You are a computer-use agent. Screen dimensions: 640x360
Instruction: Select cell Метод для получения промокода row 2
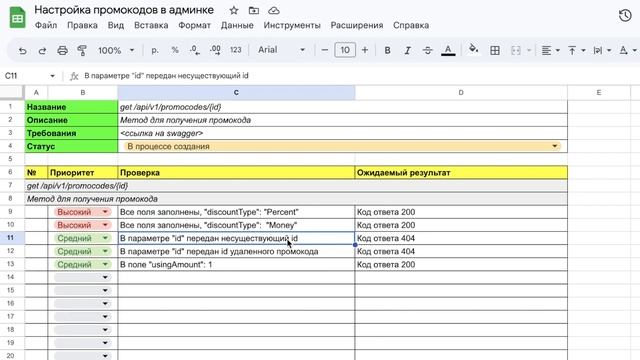point(342,120)
